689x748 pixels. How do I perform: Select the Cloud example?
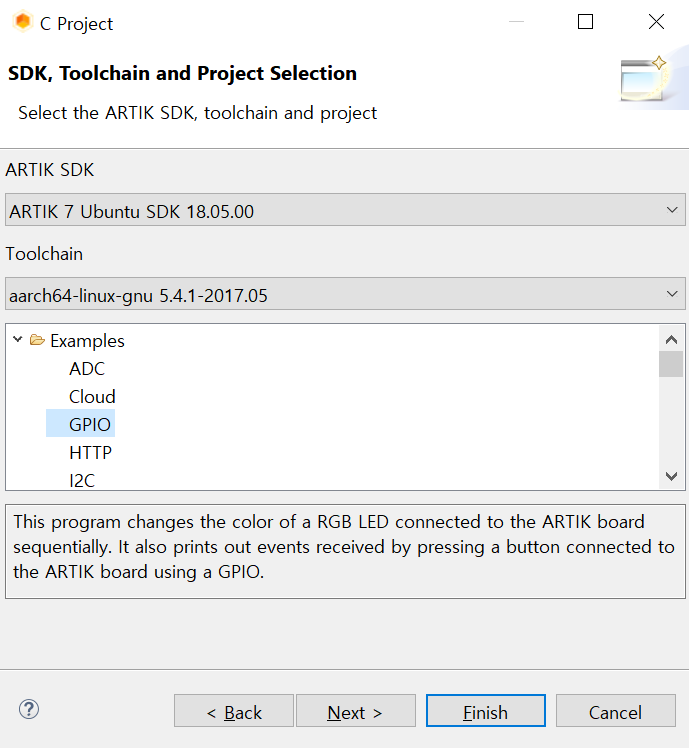coord(92,396)
